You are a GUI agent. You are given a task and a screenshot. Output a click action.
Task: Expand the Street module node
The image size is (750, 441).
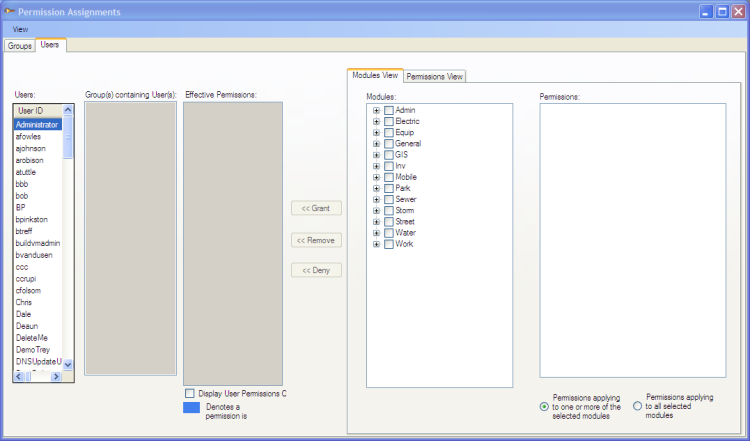(376, 222)
